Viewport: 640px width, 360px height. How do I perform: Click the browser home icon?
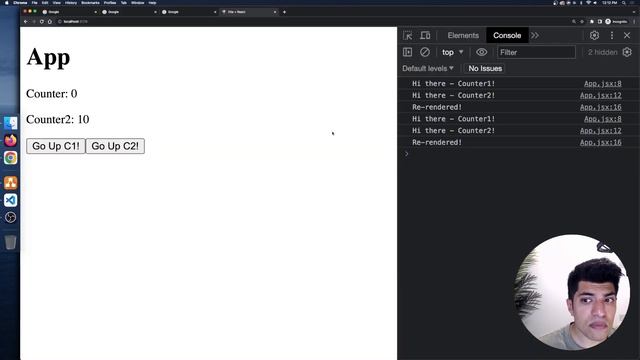(x=50, y=22)
